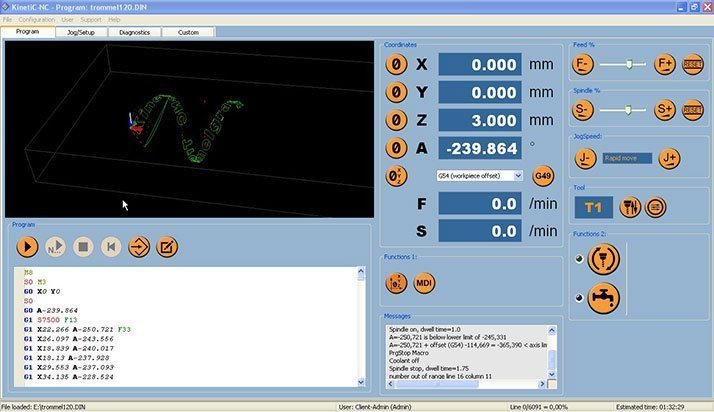Click the load program arrow icon
714x412 pixels.
tap(140, 246)
